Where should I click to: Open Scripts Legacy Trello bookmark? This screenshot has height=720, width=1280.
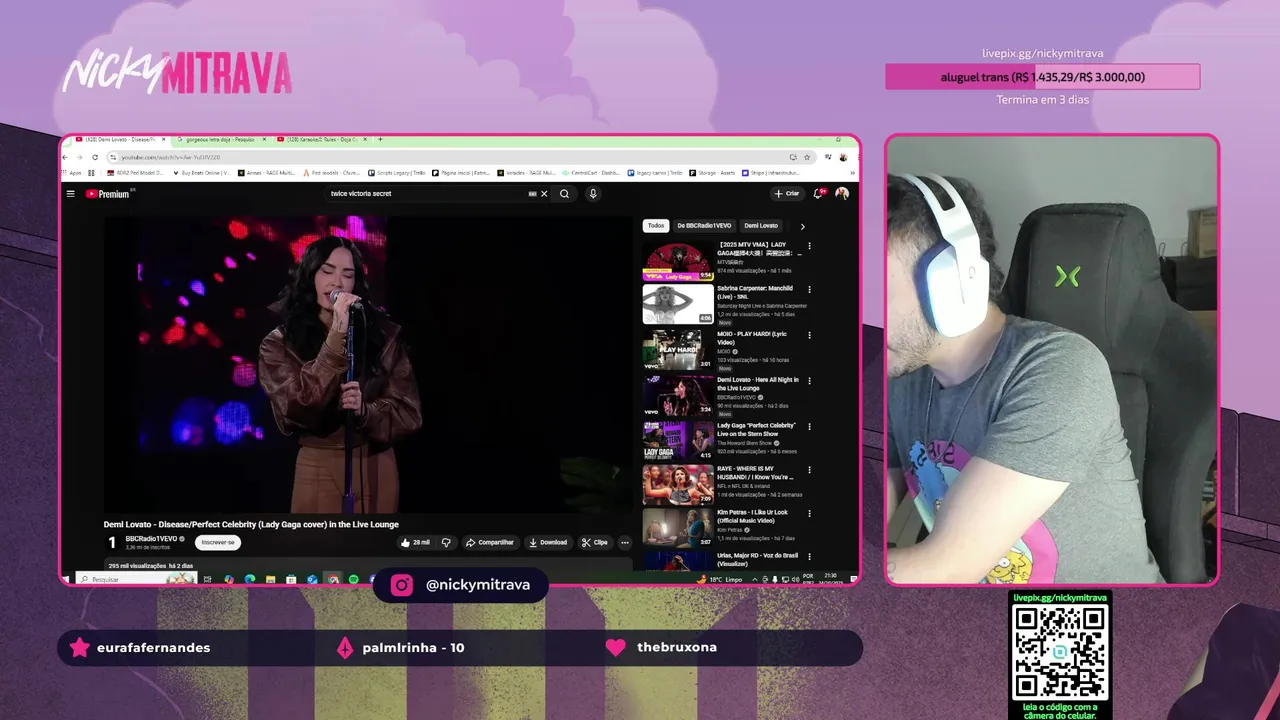398,173
